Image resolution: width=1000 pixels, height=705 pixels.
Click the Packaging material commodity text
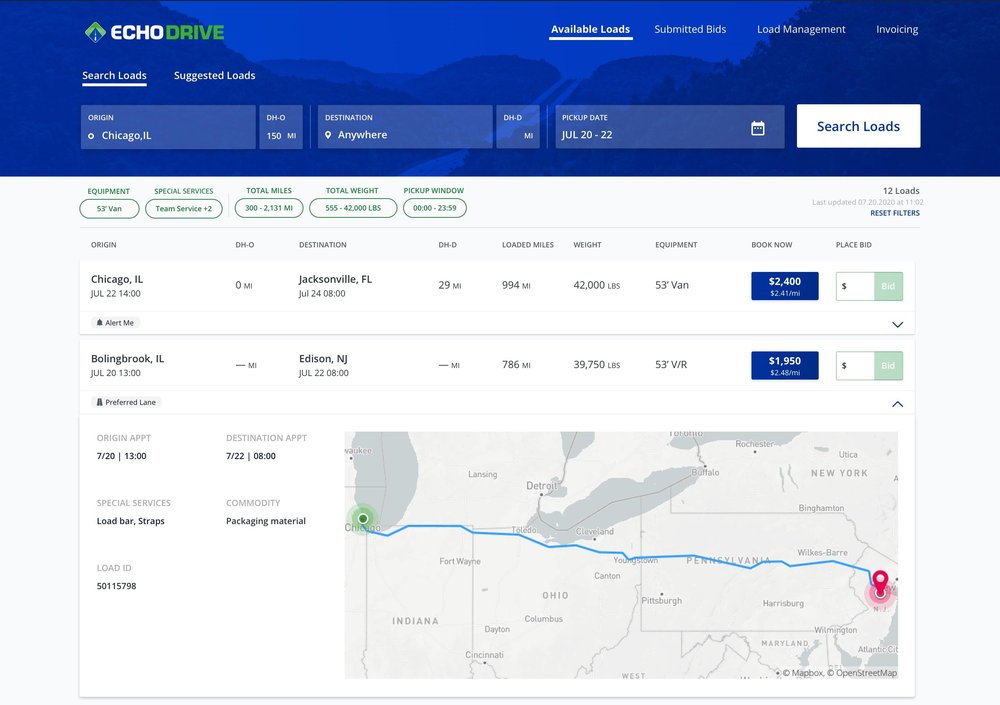pos(266,521)
